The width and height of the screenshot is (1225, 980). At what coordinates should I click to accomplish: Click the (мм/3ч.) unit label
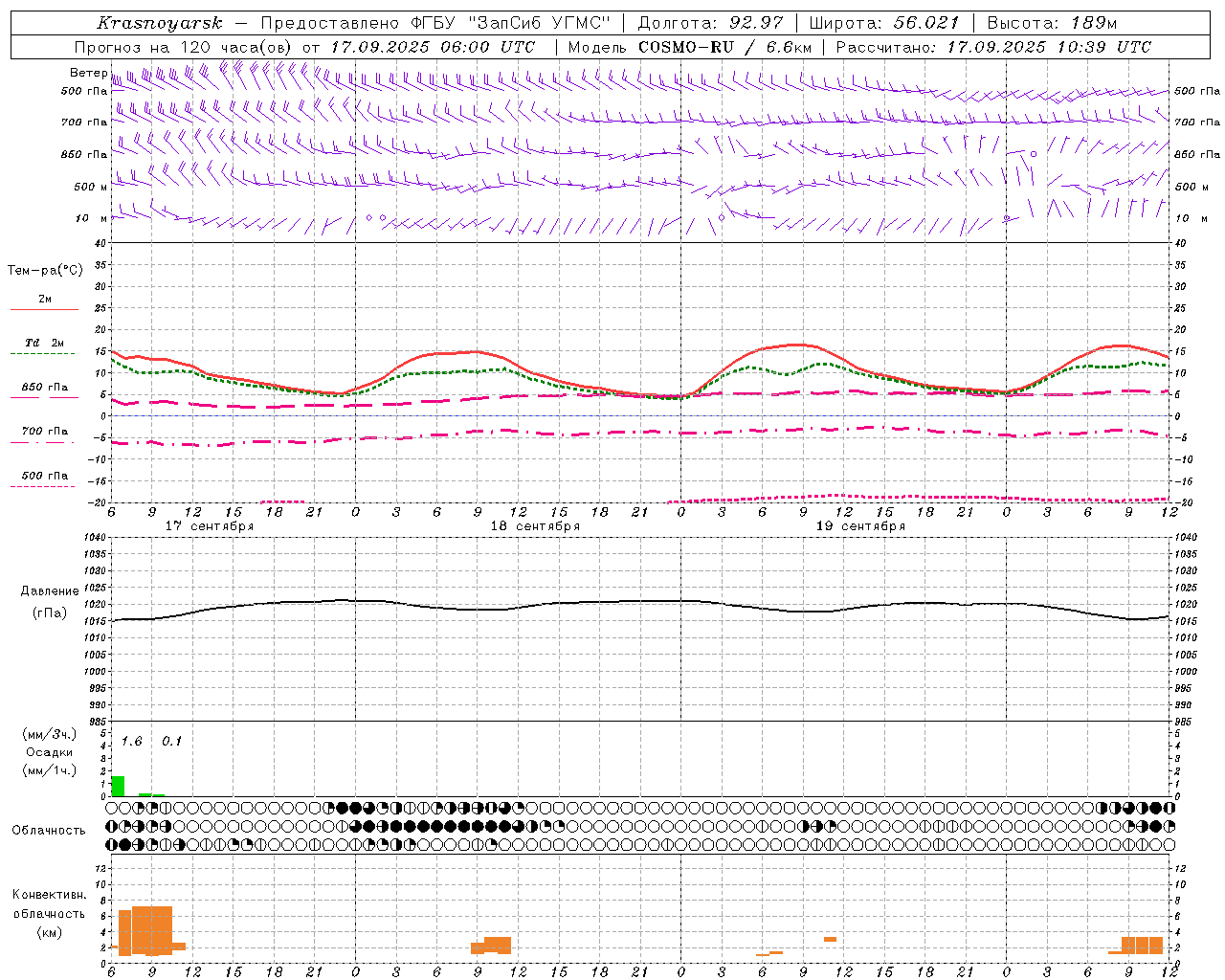coord(50,735)
